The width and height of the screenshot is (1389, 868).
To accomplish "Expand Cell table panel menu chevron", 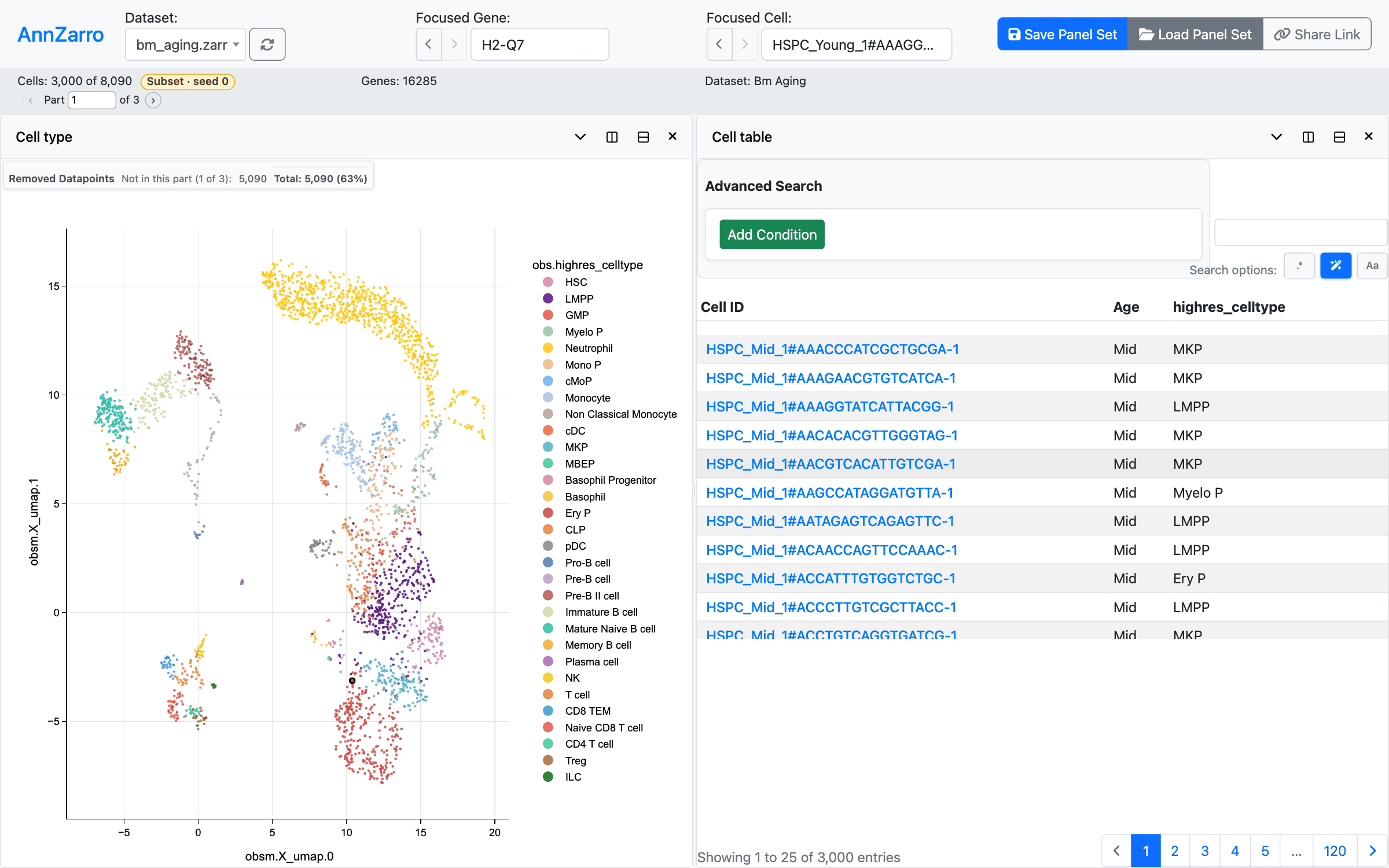I will pos(1276,137).
